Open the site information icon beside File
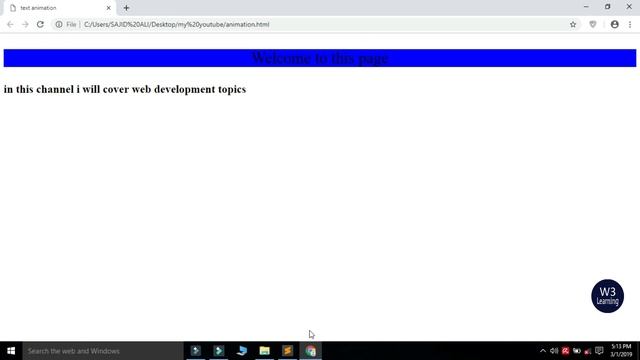The width and height of the screenshot is (640, 360). (x=59, y=24)
